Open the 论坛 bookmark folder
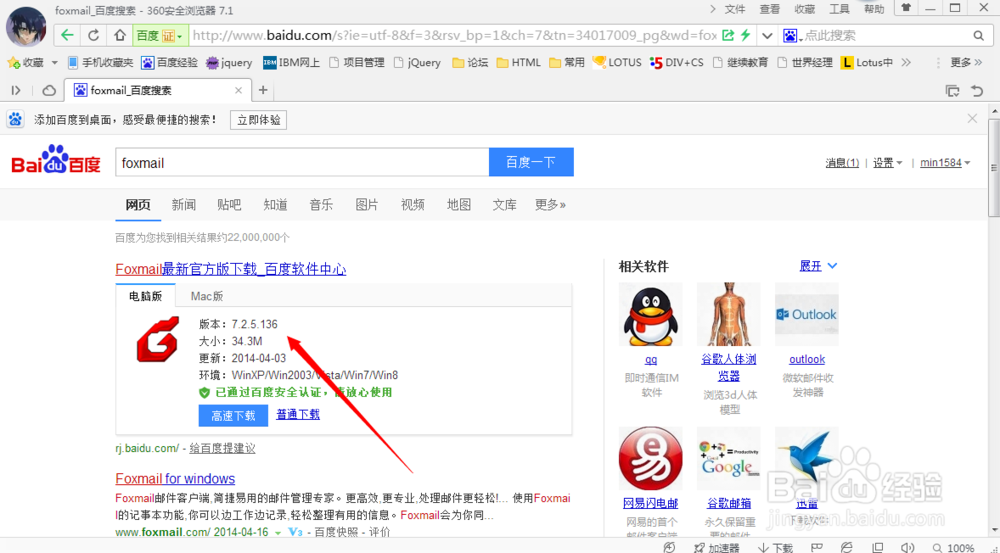 (470, 63)
